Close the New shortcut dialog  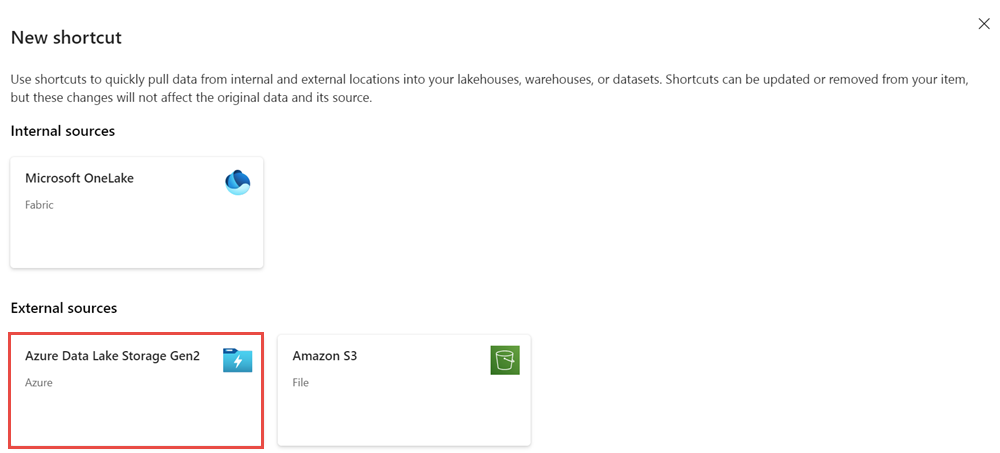tap(984, 24)
